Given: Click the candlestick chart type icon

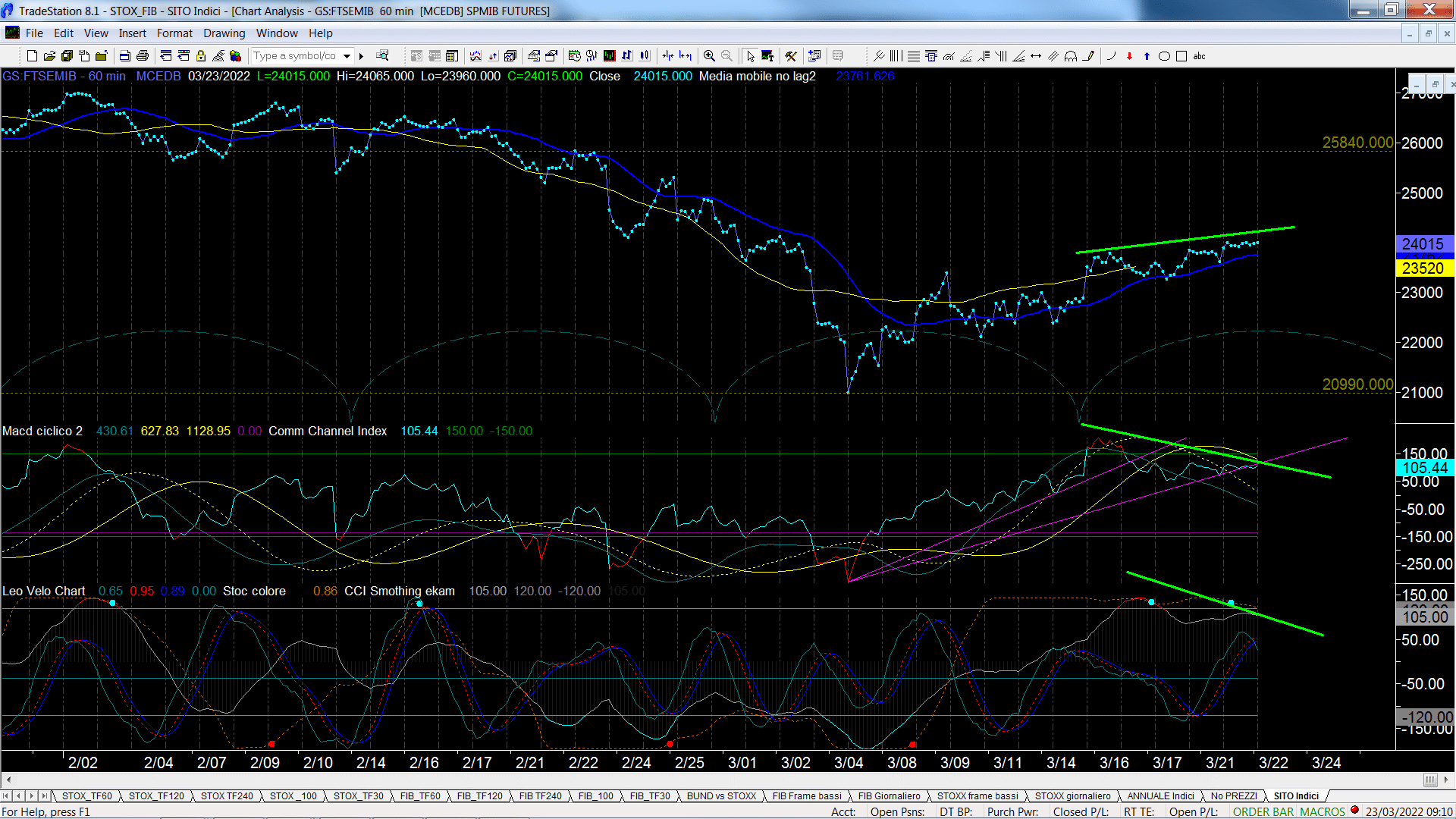Looking at the screenshot, I should coord(645,56).
